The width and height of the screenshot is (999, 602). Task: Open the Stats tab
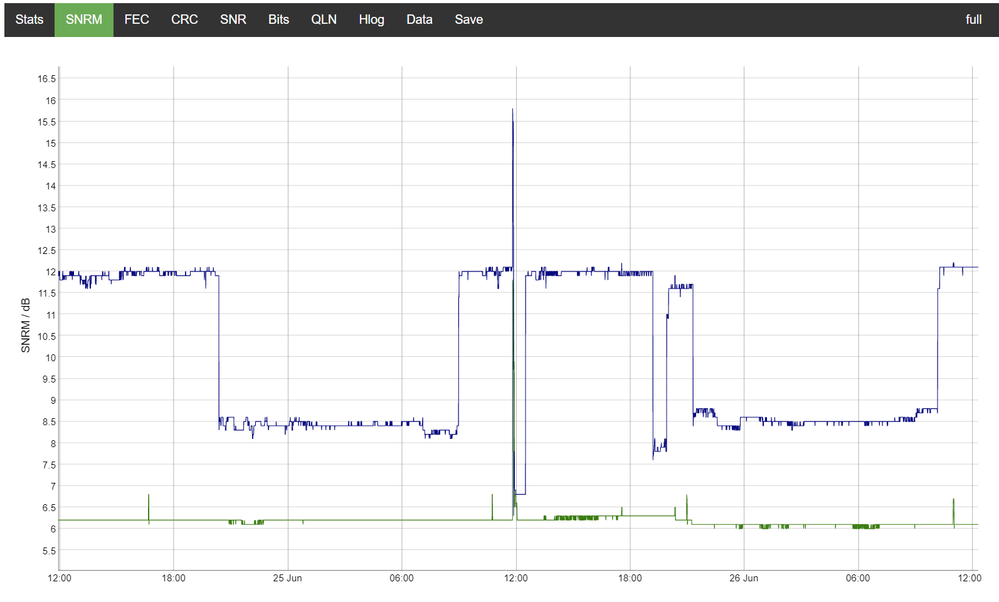pos(29,19)
